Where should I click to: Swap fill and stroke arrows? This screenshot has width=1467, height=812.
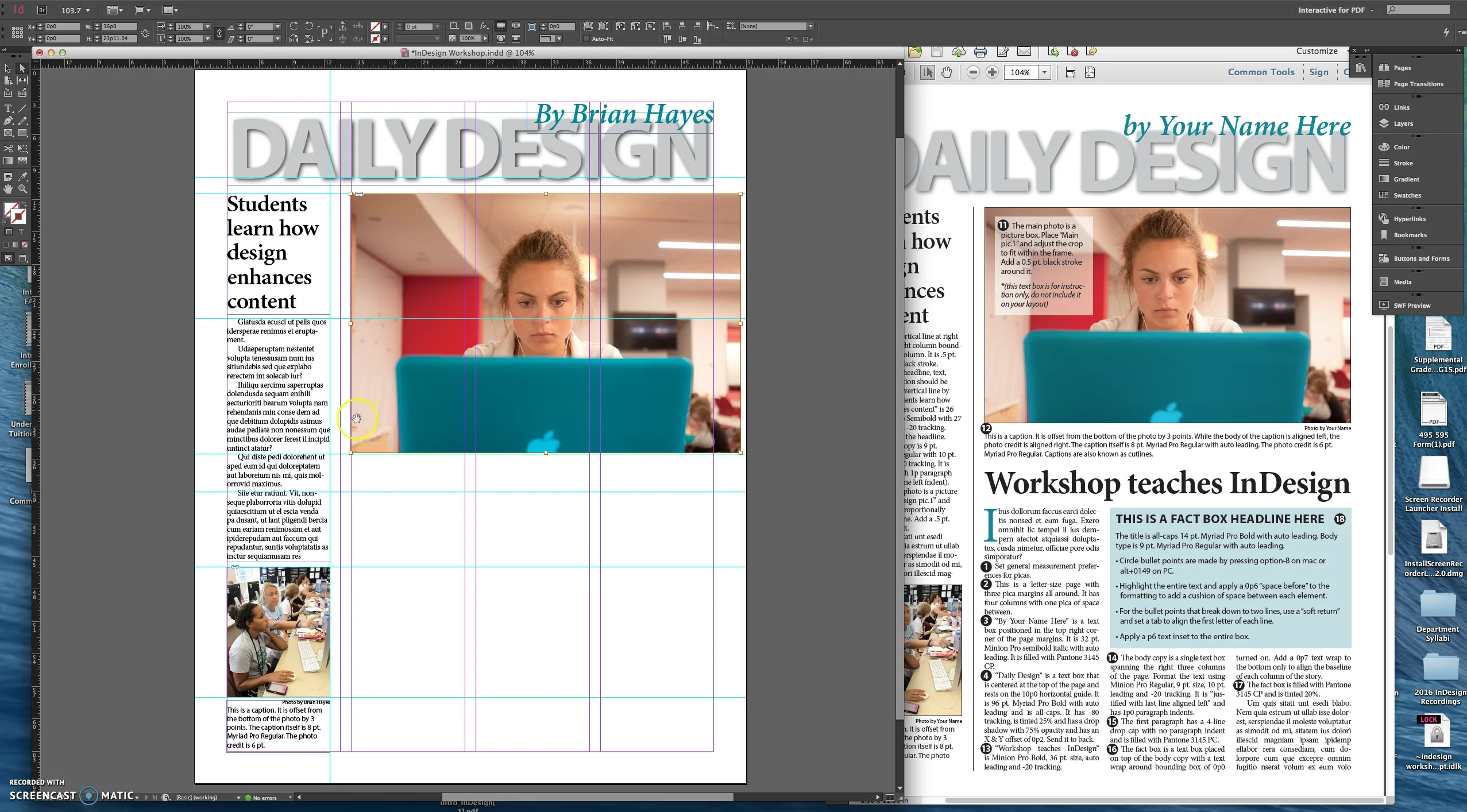(24, 204)
